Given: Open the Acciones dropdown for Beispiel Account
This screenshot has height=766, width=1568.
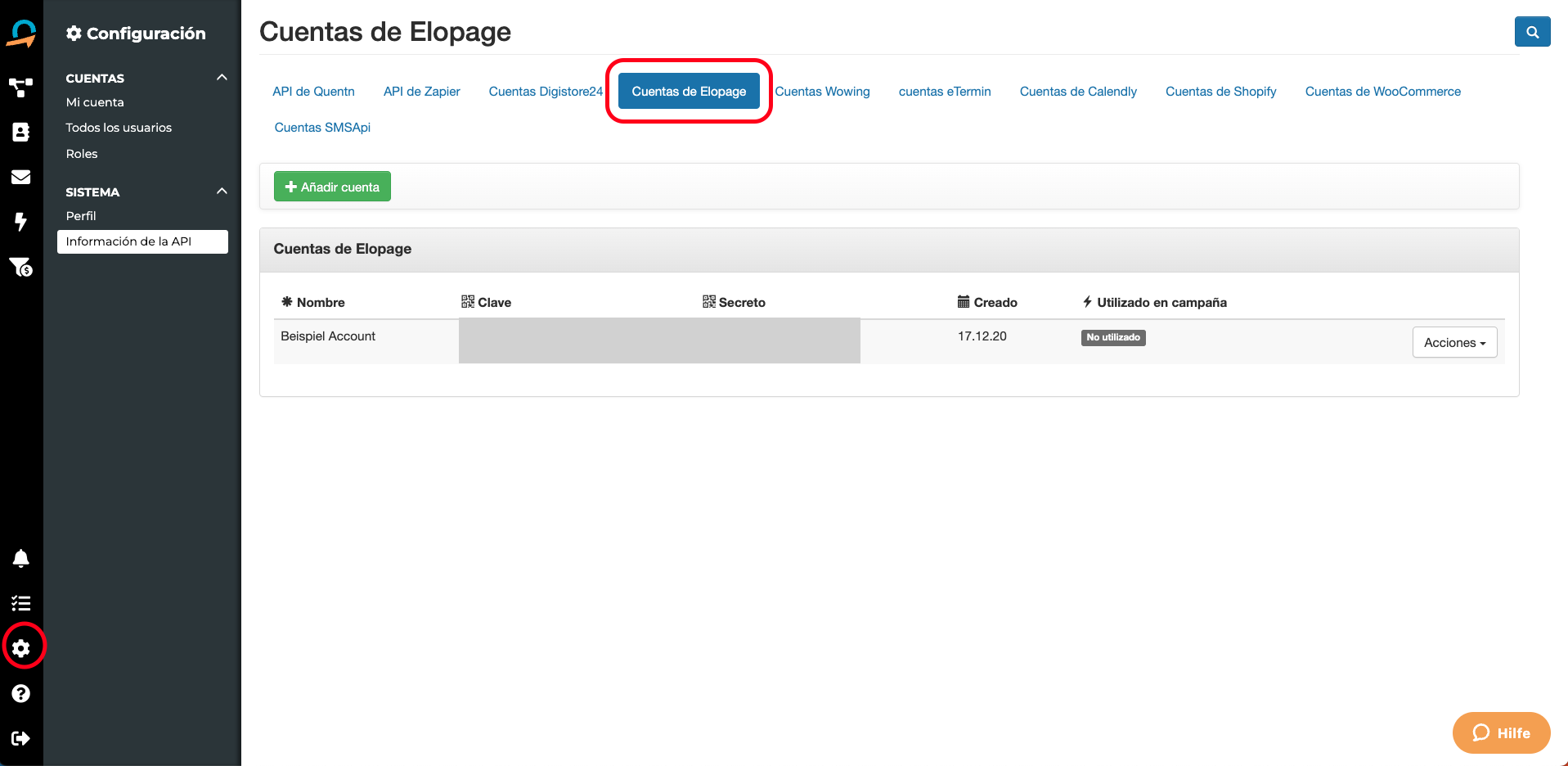Looking at the screenshot, I should pyautogui.click(x=1454, y=342).
